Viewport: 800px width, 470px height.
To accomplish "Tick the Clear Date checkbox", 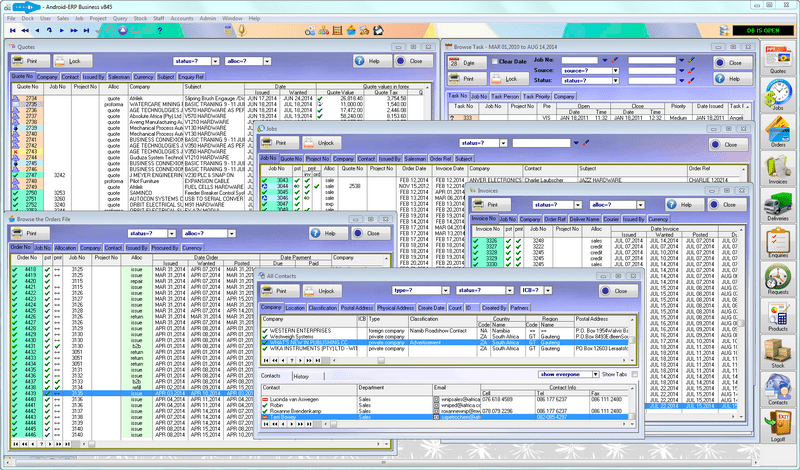I will pyautogui.click(x=493, y=62).
